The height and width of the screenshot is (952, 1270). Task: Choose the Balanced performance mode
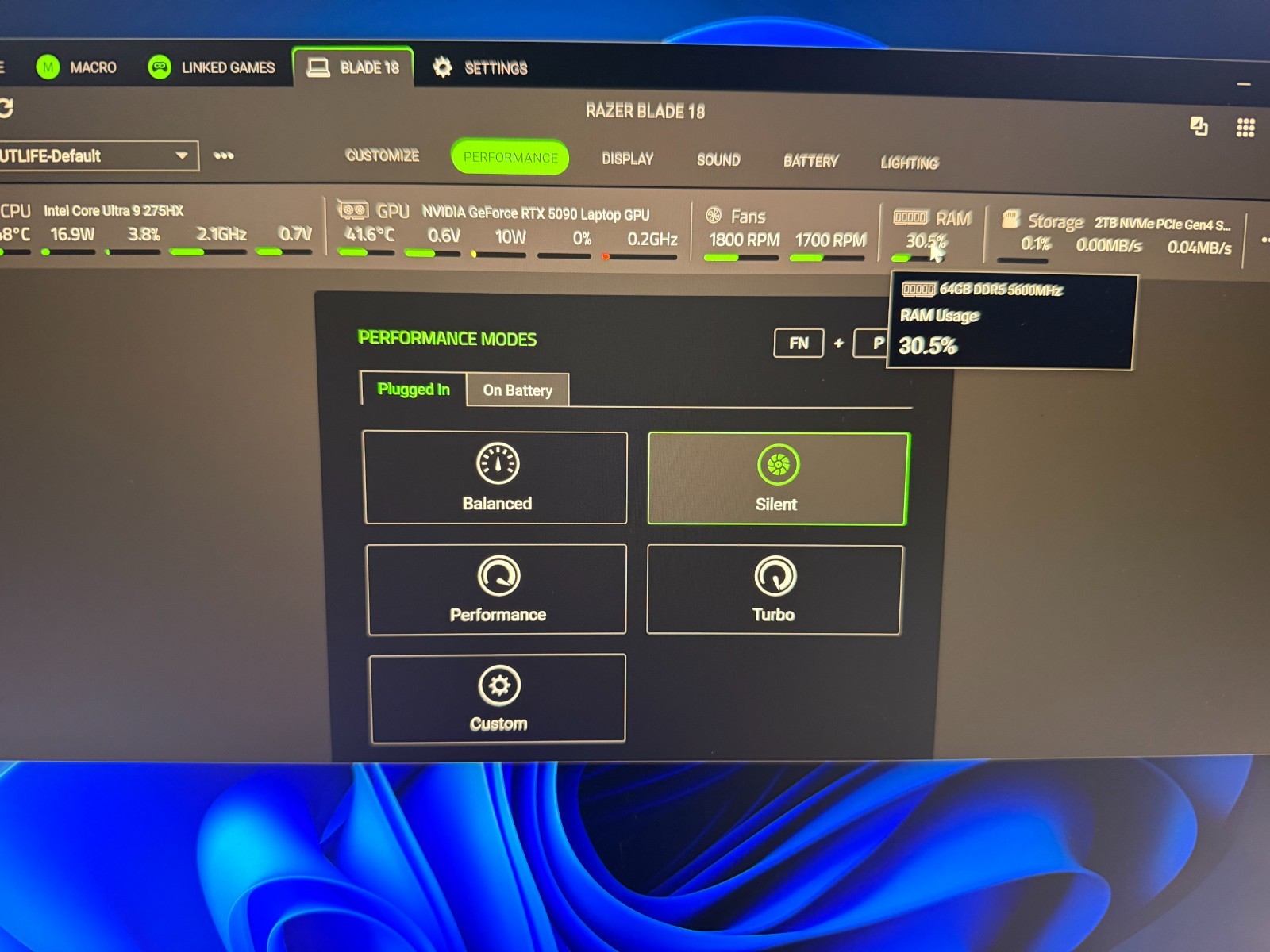(495, 478)
